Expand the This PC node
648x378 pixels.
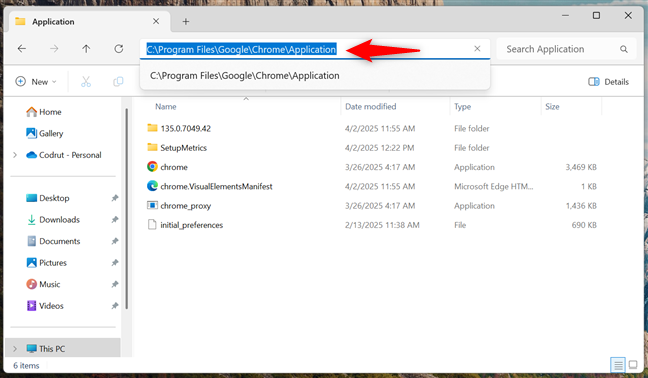15,349
